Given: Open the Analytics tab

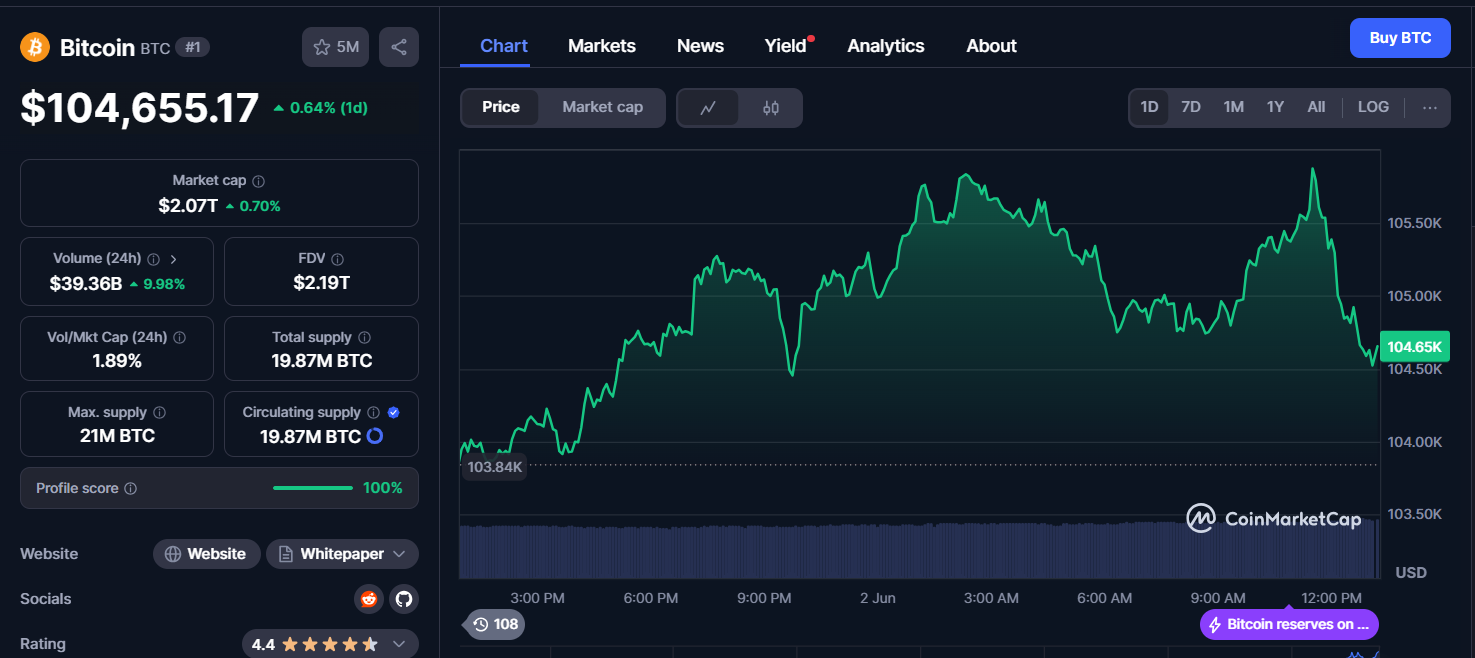Looking at the screenshot, I should tap(885, 46).
